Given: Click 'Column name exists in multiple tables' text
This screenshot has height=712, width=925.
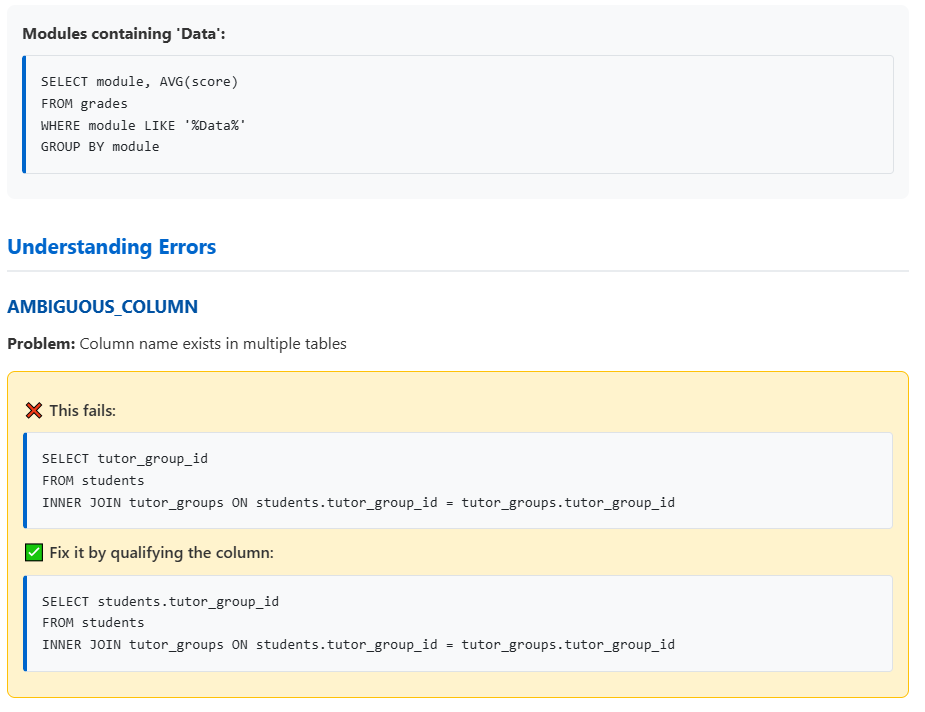Looking at the screenshot, I should pos(213,344).
